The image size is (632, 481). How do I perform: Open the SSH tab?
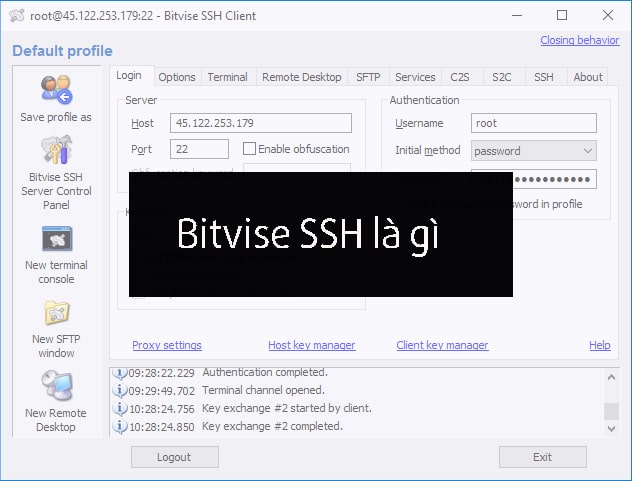pos(544,77)
